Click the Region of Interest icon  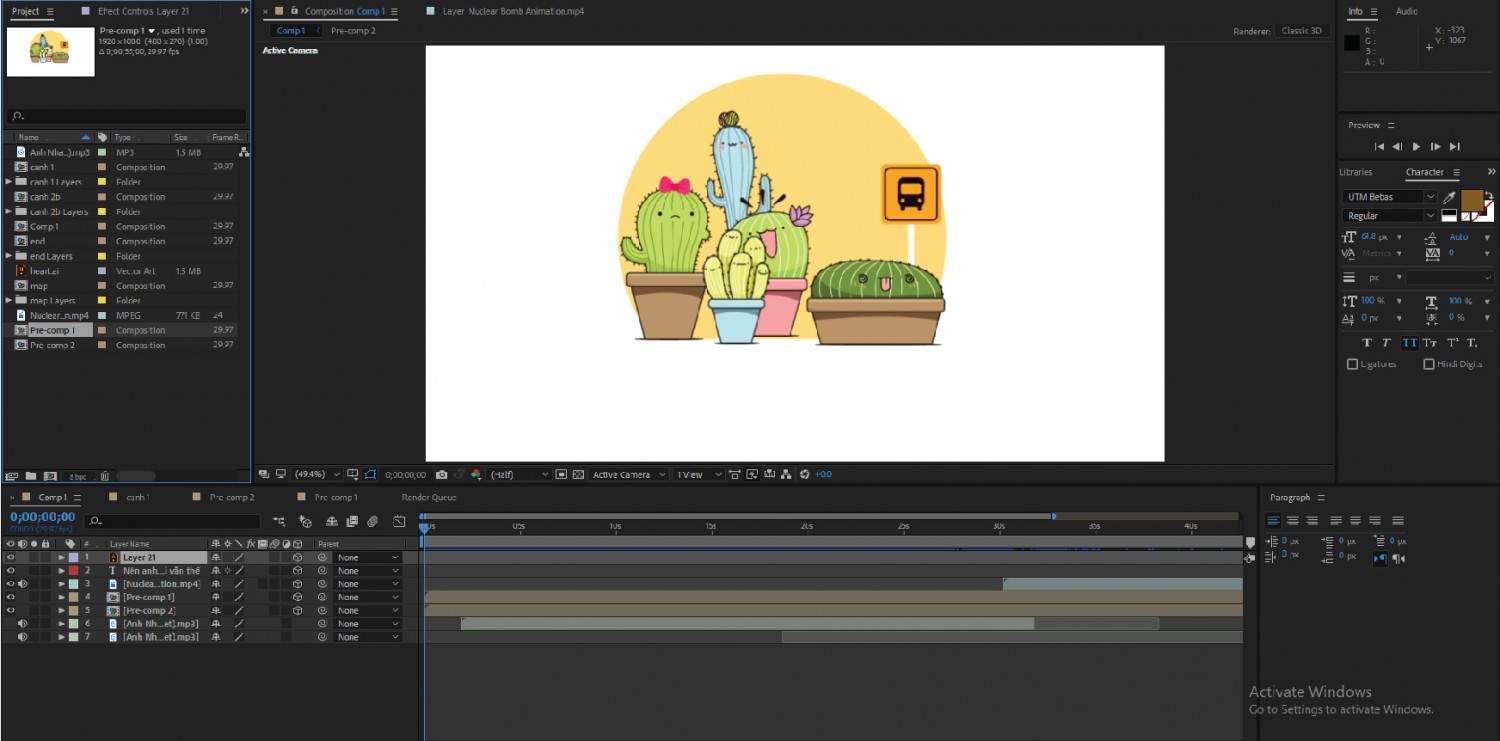click(561, 475)
